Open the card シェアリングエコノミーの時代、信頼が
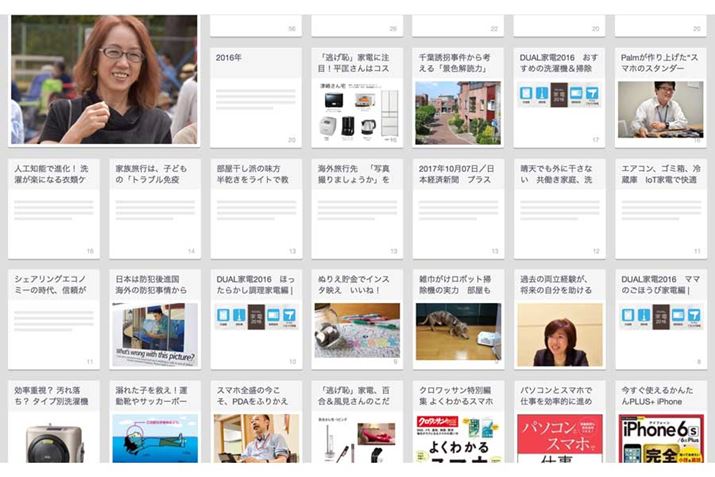The height and width of the screenshot is (477, 715). point(54,320)
